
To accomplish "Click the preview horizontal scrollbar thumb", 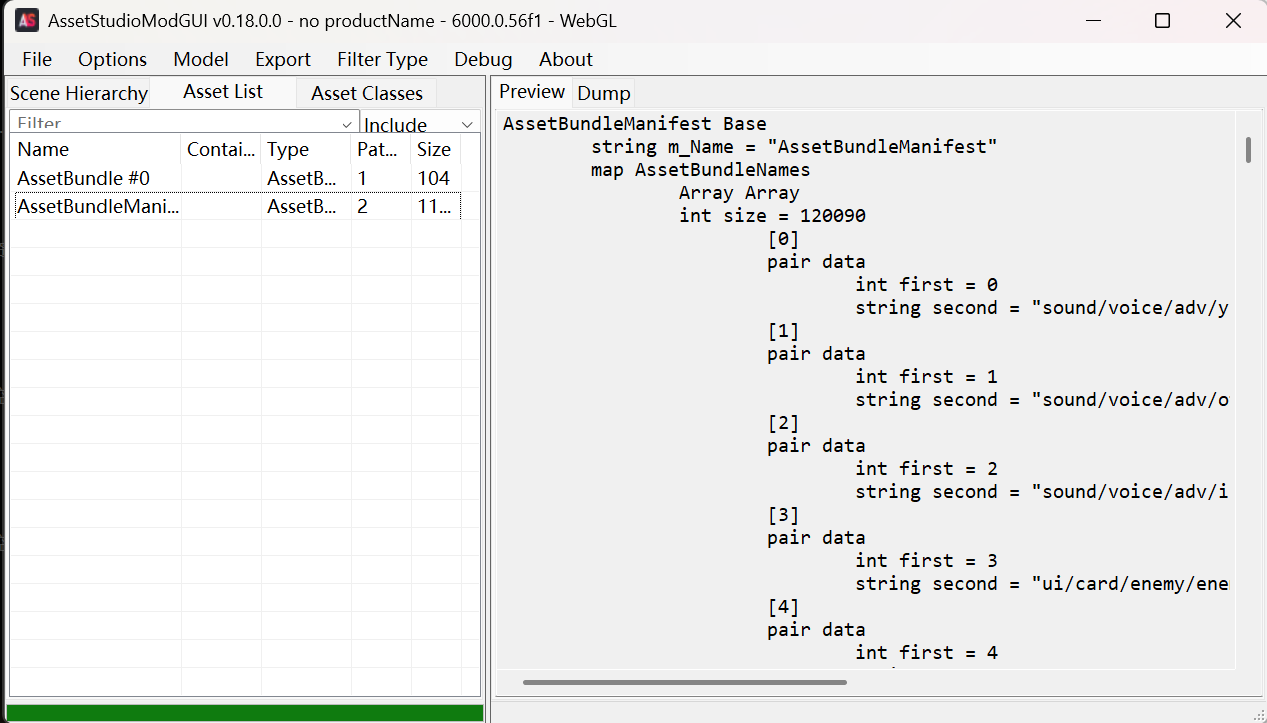I will click(684, 683).
